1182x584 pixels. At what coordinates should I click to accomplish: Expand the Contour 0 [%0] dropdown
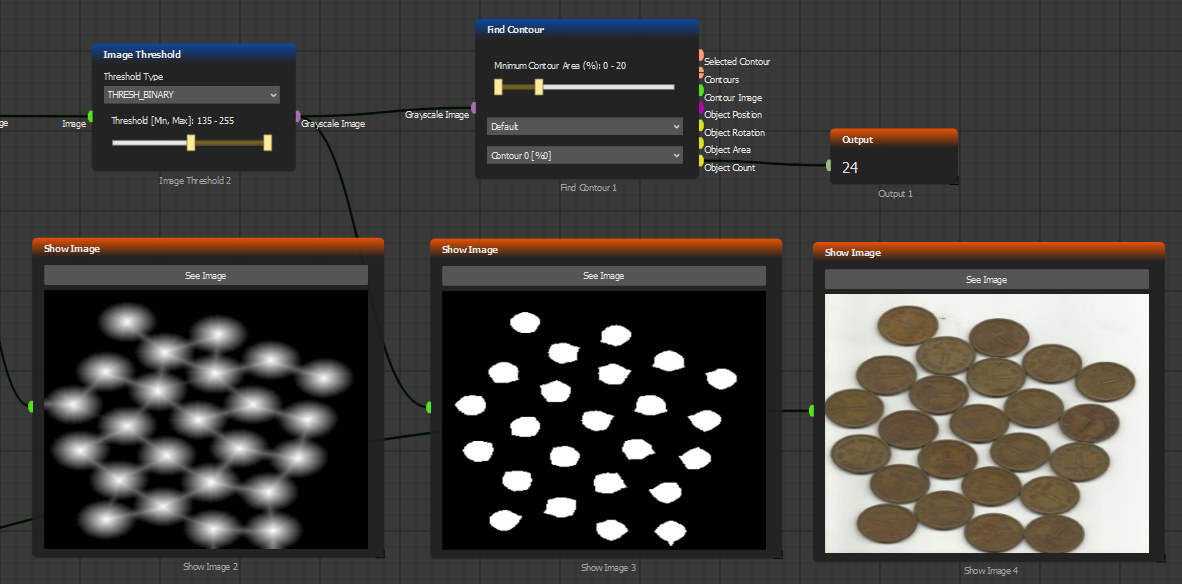[585, 155]
